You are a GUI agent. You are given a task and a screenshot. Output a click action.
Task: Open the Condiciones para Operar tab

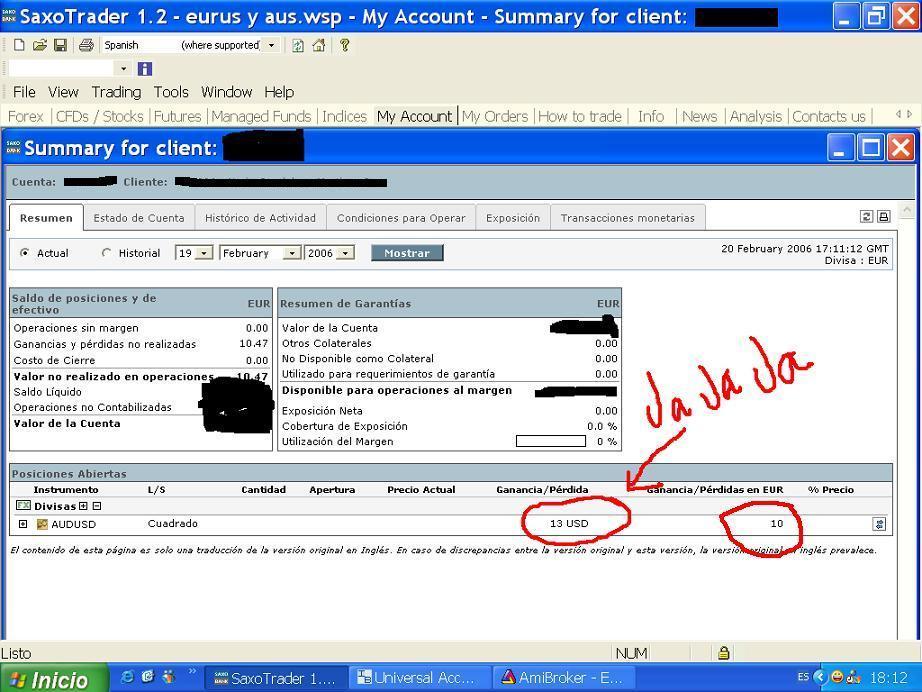click(x=401, y=218)
